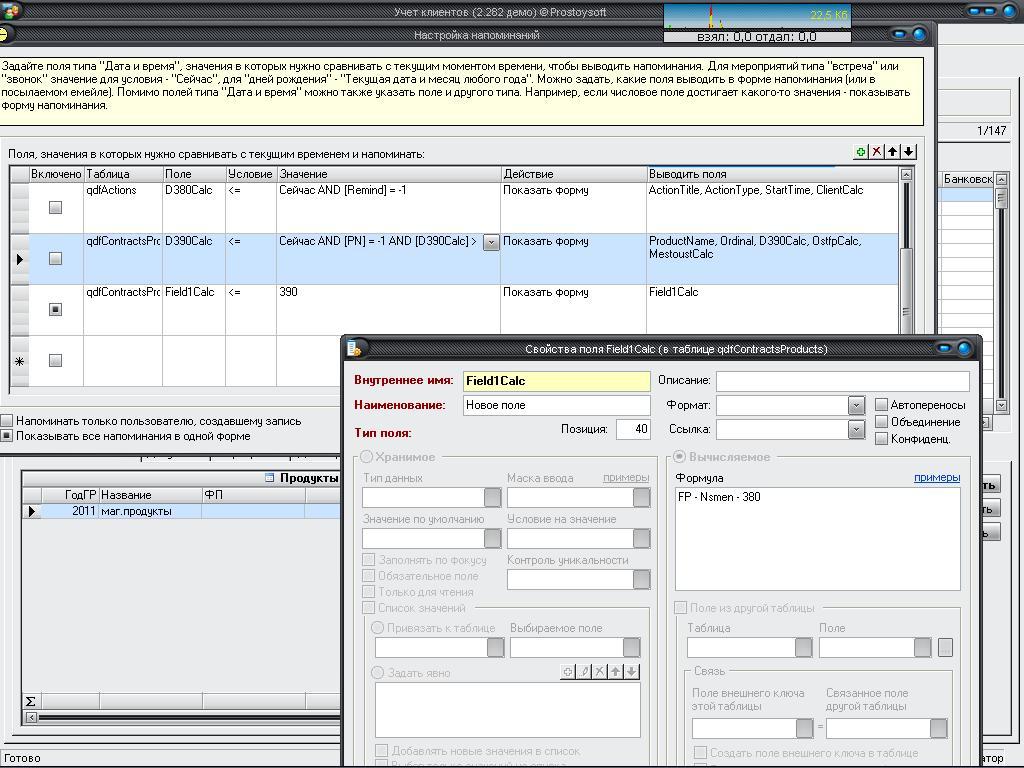Viewport: 1024px width, 768px height.
Task: Open the Ссылка dropdown list
Action: click(x=856, y=429)
